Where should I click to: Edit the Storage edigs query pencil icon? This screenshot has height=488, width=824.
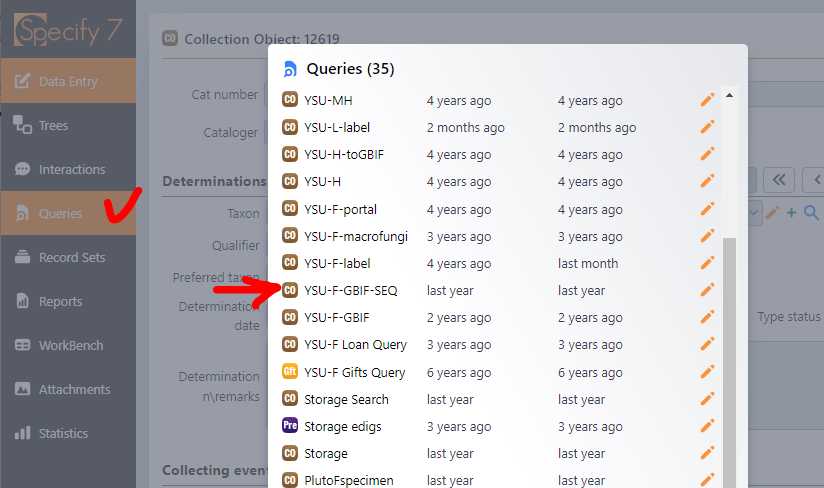[707, 426]
